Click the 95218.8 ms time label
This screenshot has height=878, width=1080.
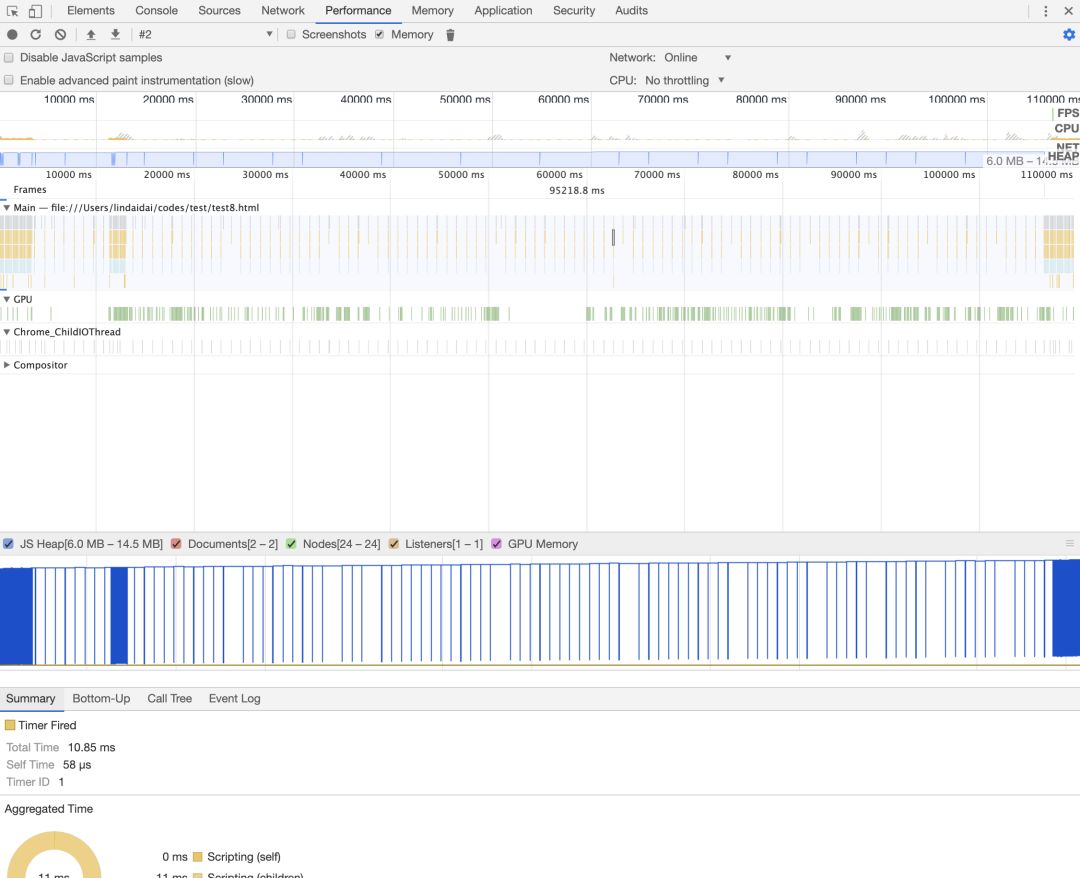577,191
